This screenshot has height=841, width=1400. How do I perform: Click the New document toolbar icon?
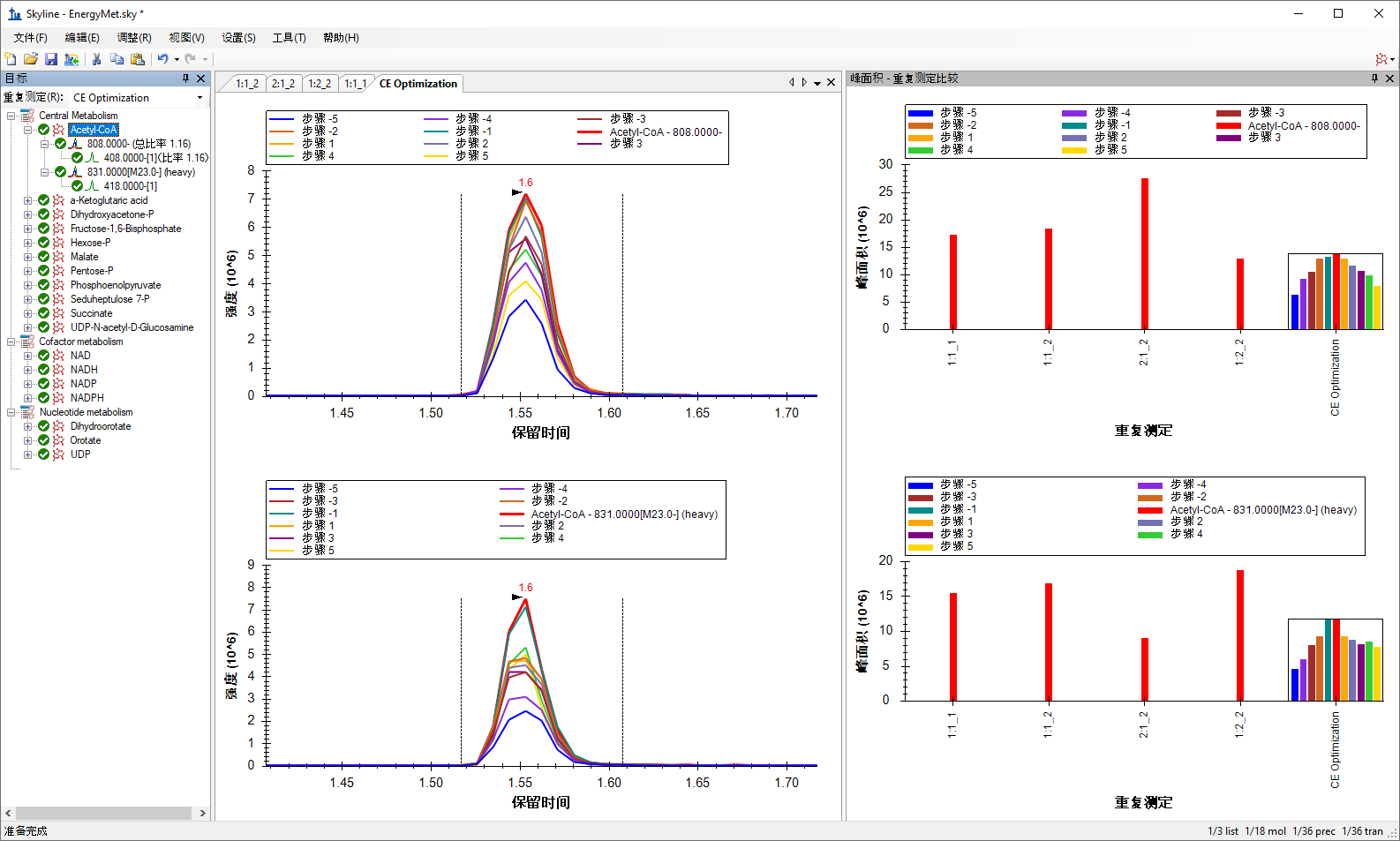point(11,59)
